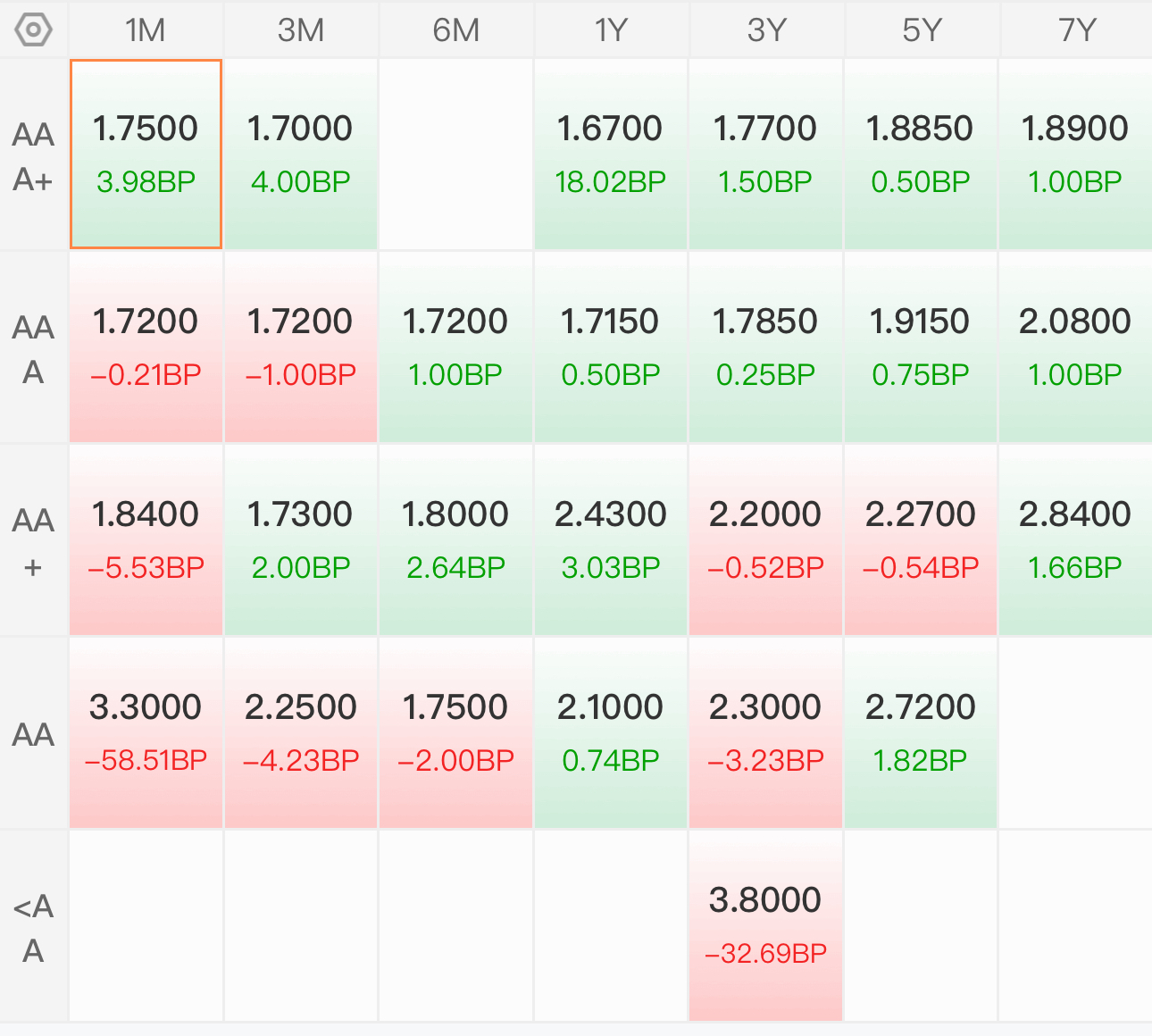Select the 1M tenor column header

point(146,29)
